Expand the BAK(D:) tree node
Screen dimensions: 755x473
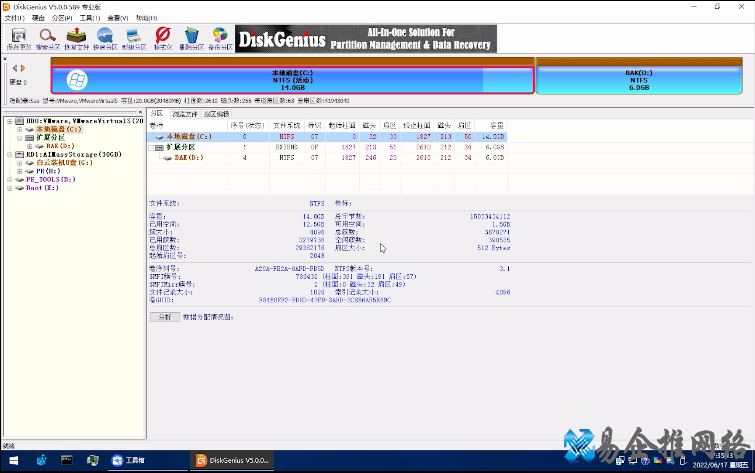[x=29, y=146]
